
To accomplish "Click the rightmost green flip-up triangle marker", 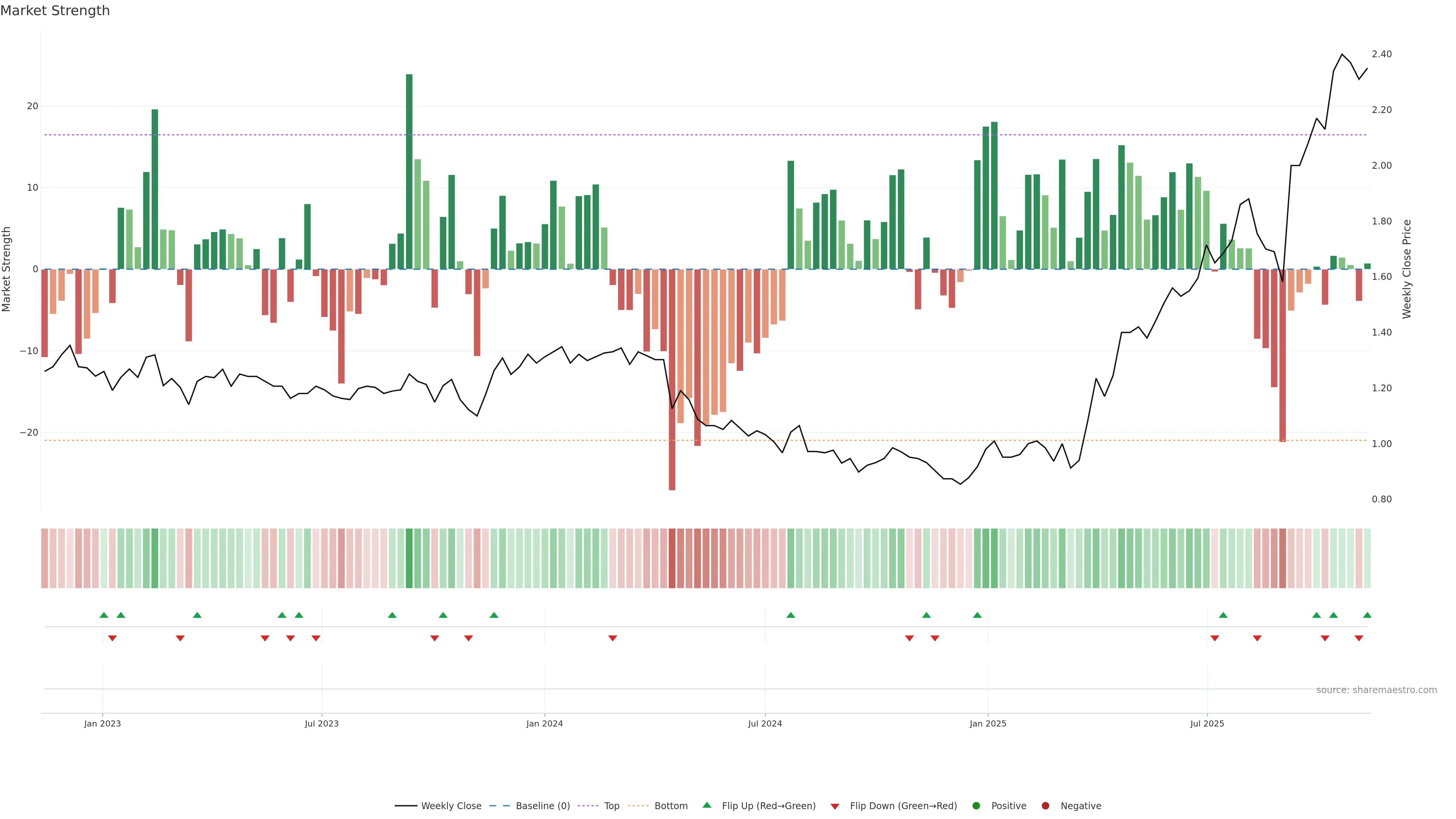I will tap(1367, 615).
